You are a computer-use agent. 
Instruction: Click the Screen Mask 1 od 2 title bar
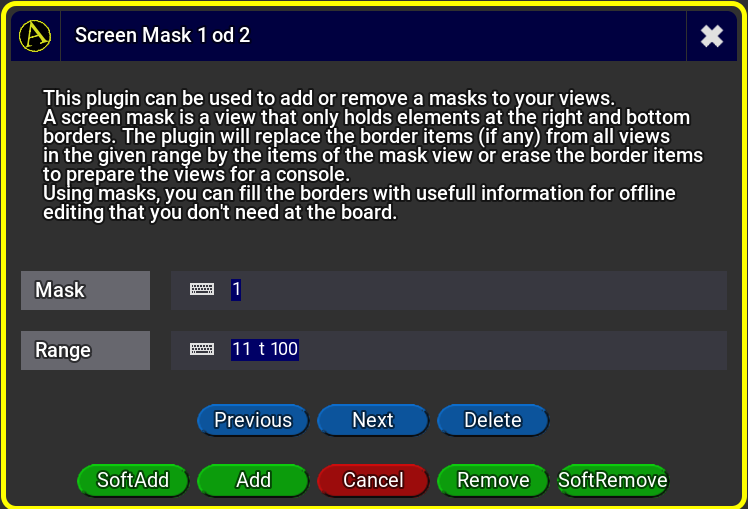click(x=373, y=36)
